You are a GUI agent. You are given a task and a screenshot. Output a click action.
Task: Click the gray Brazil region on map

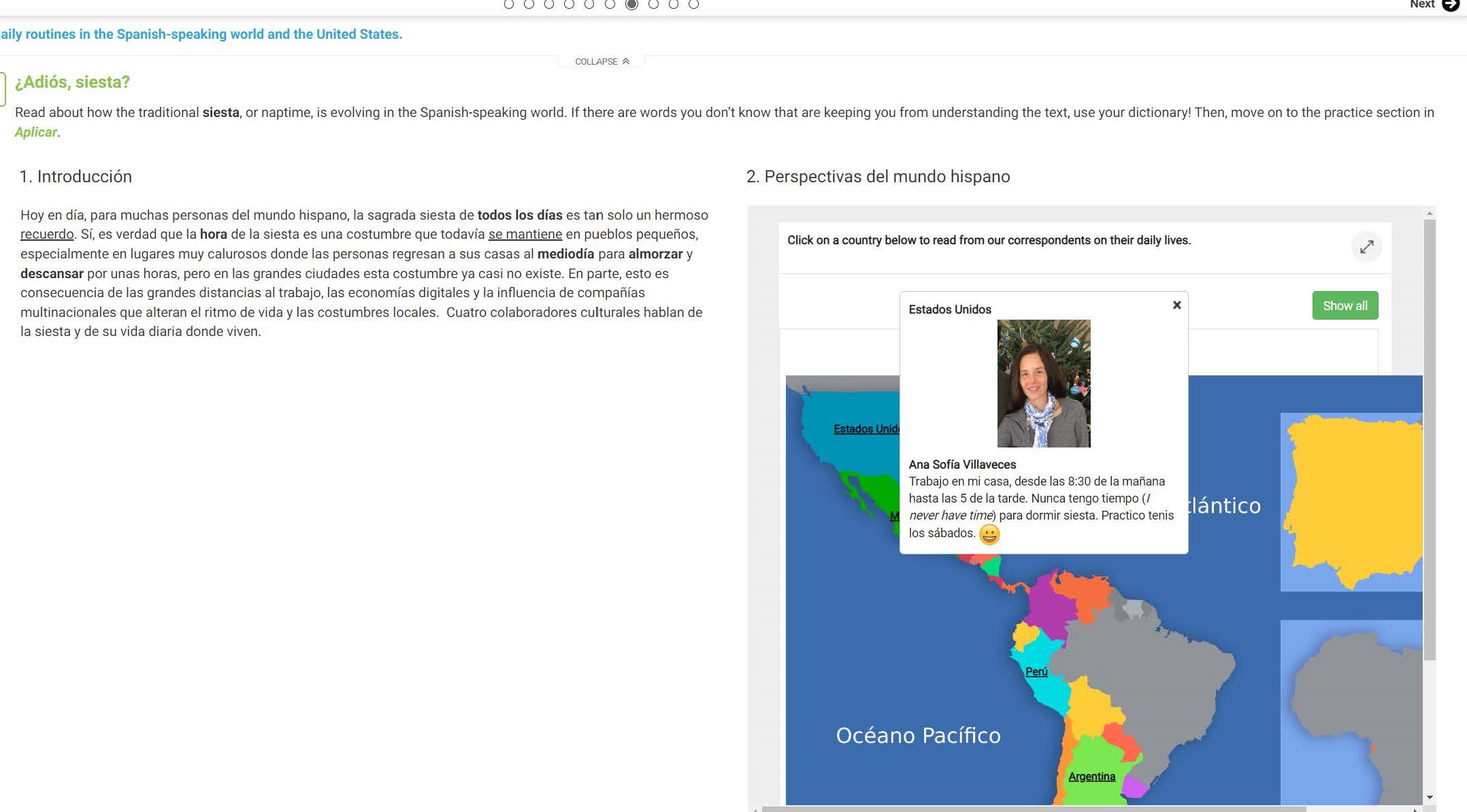coord(1150,680)
